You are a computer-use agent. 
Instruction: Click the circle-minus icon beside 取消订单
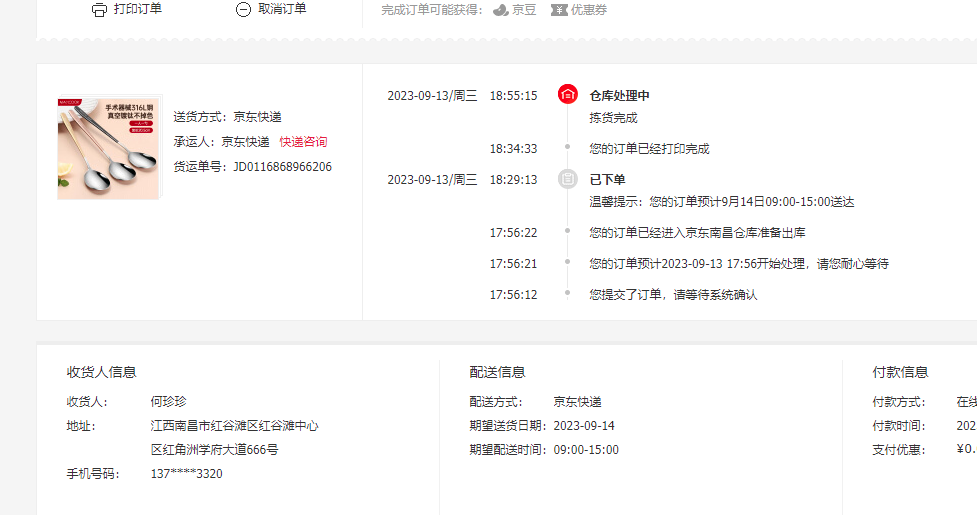243,10
